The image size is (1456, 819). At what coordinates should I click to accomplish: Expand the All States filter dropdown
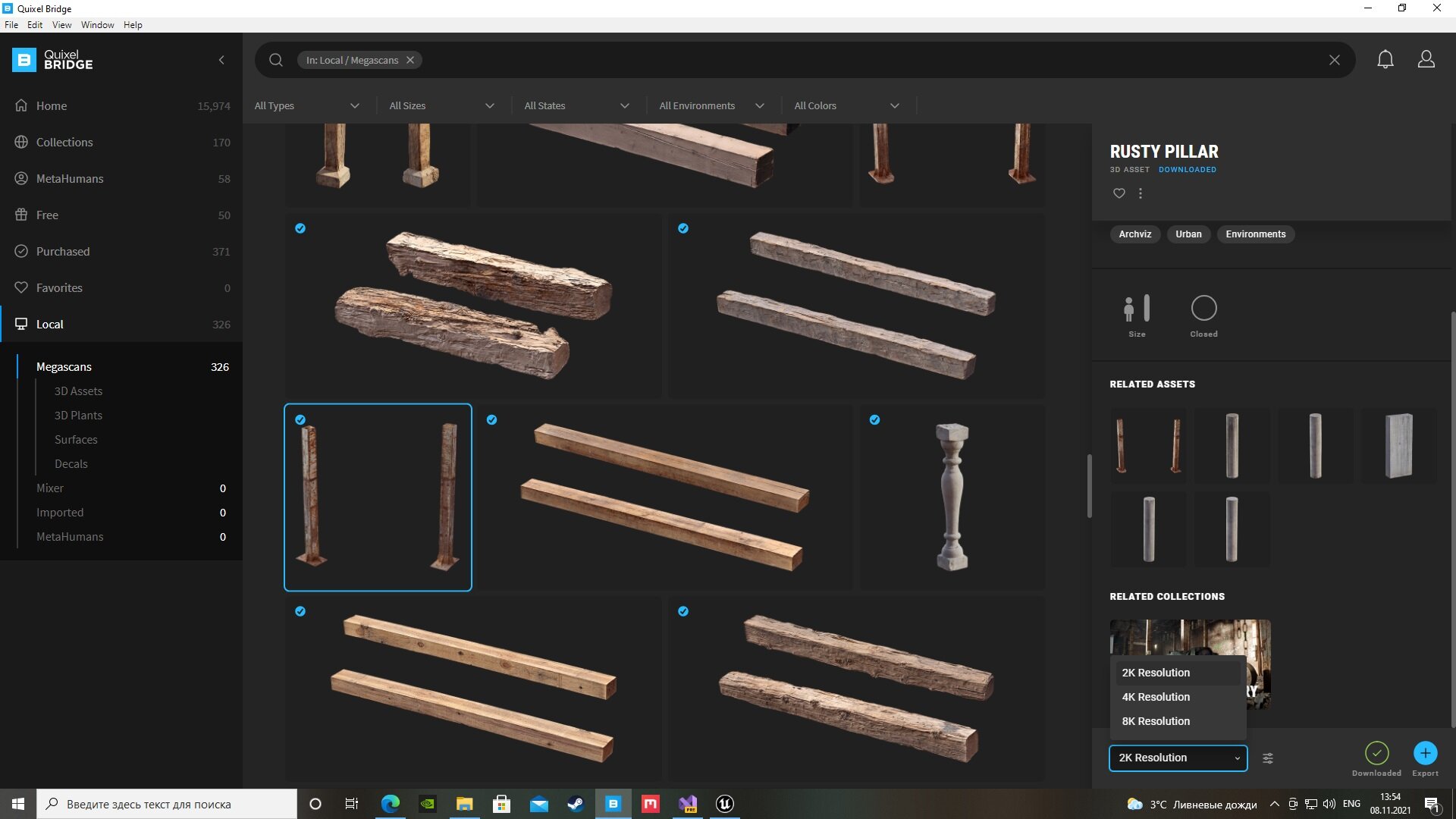[x=577, y=105]
